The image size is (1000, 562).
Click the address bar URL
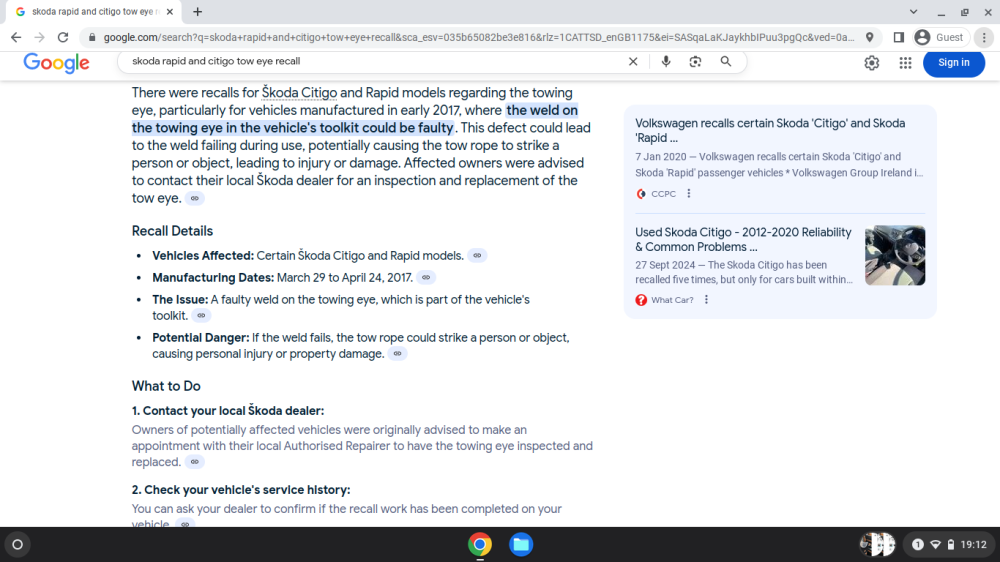(x=478, y=38)
